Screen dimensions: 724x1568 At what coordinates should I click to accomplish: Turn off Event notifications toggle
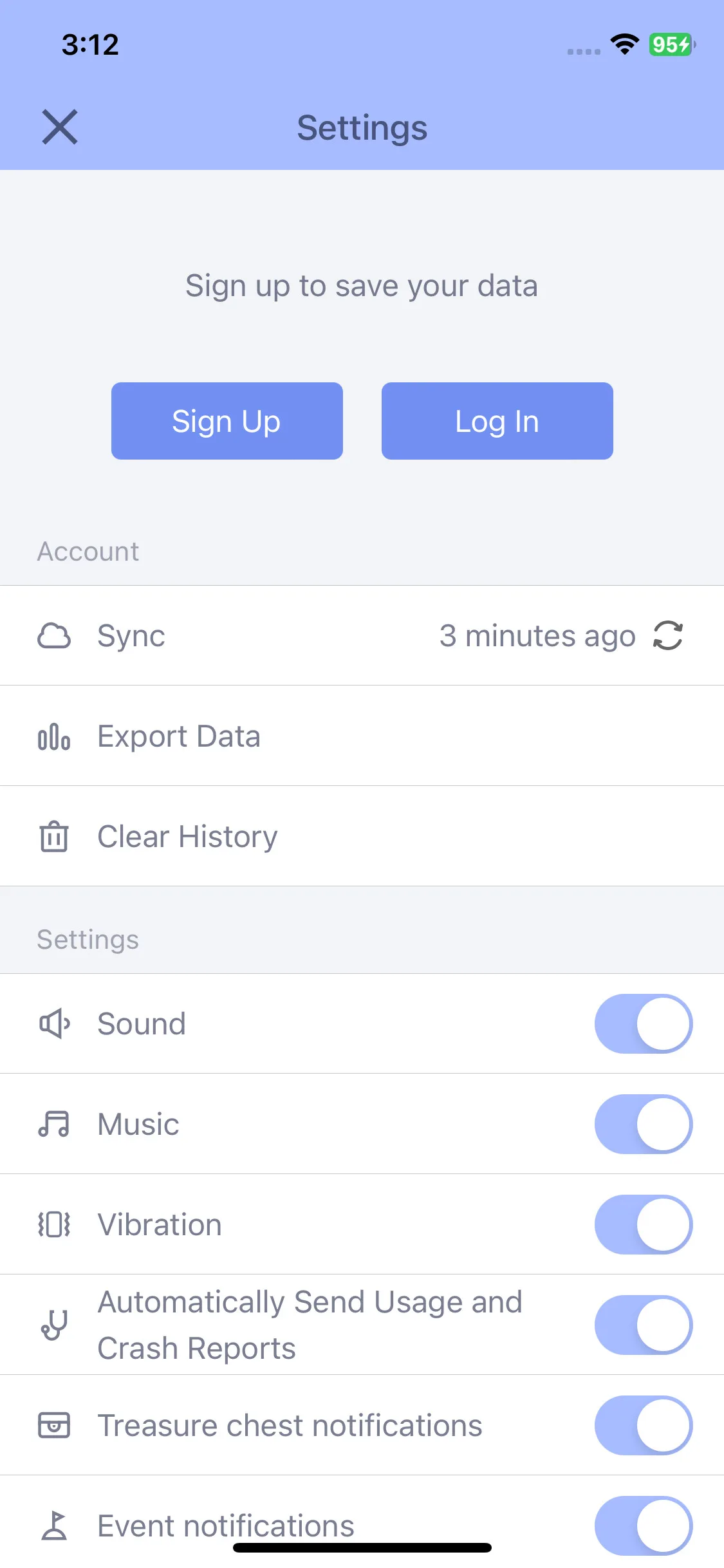click(x=644, y=1526)
